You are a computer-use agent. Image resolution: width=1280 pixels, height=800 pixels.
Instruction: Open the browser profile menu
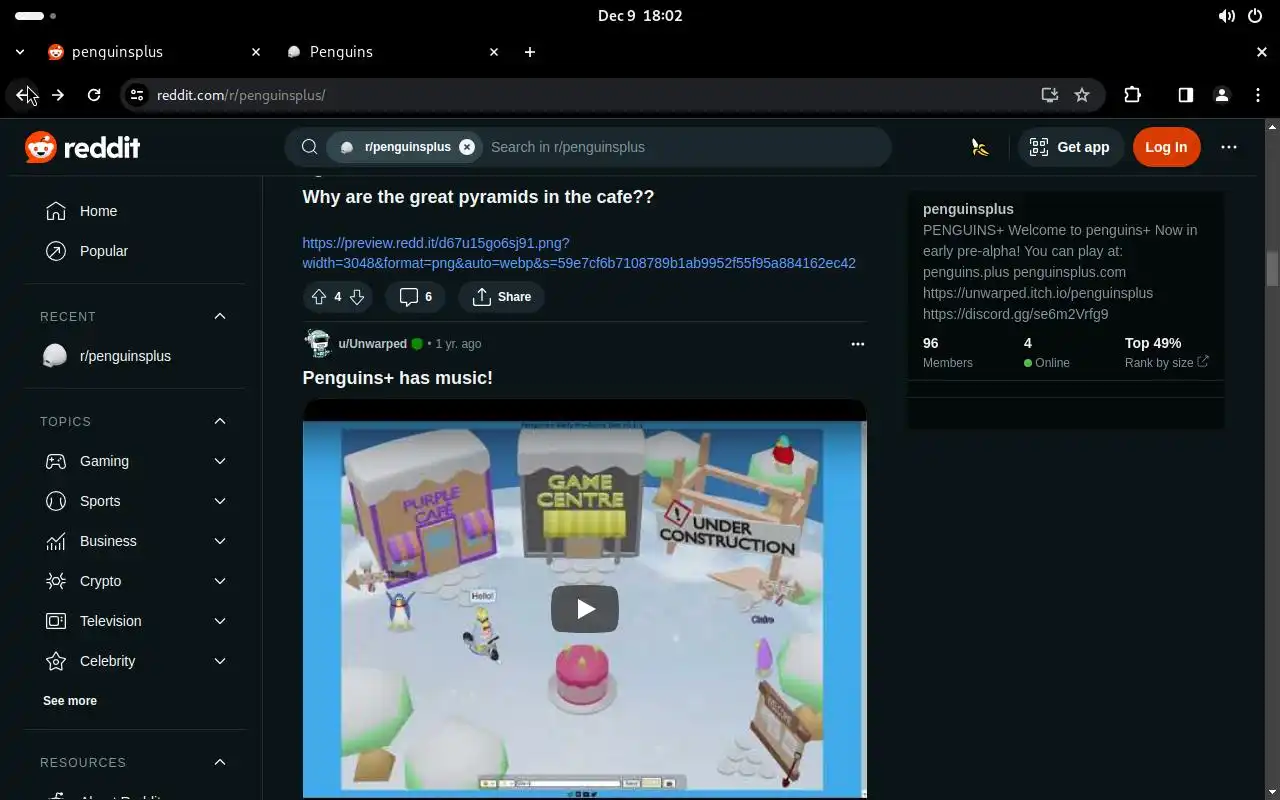tap(1221, 95)
